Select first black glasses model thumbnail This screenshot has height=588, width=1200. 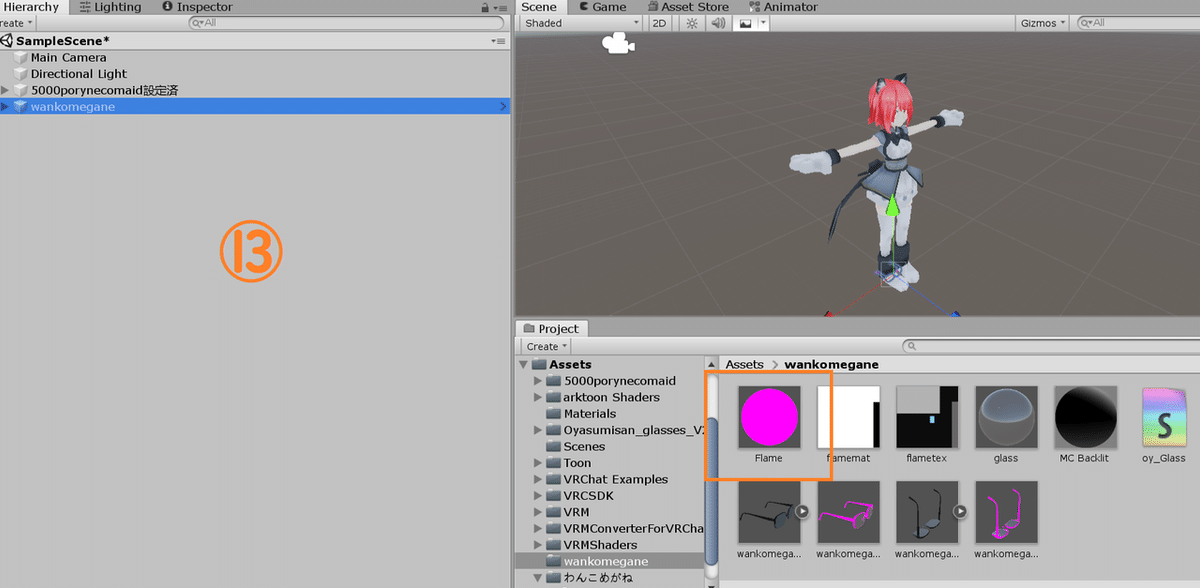769,512
